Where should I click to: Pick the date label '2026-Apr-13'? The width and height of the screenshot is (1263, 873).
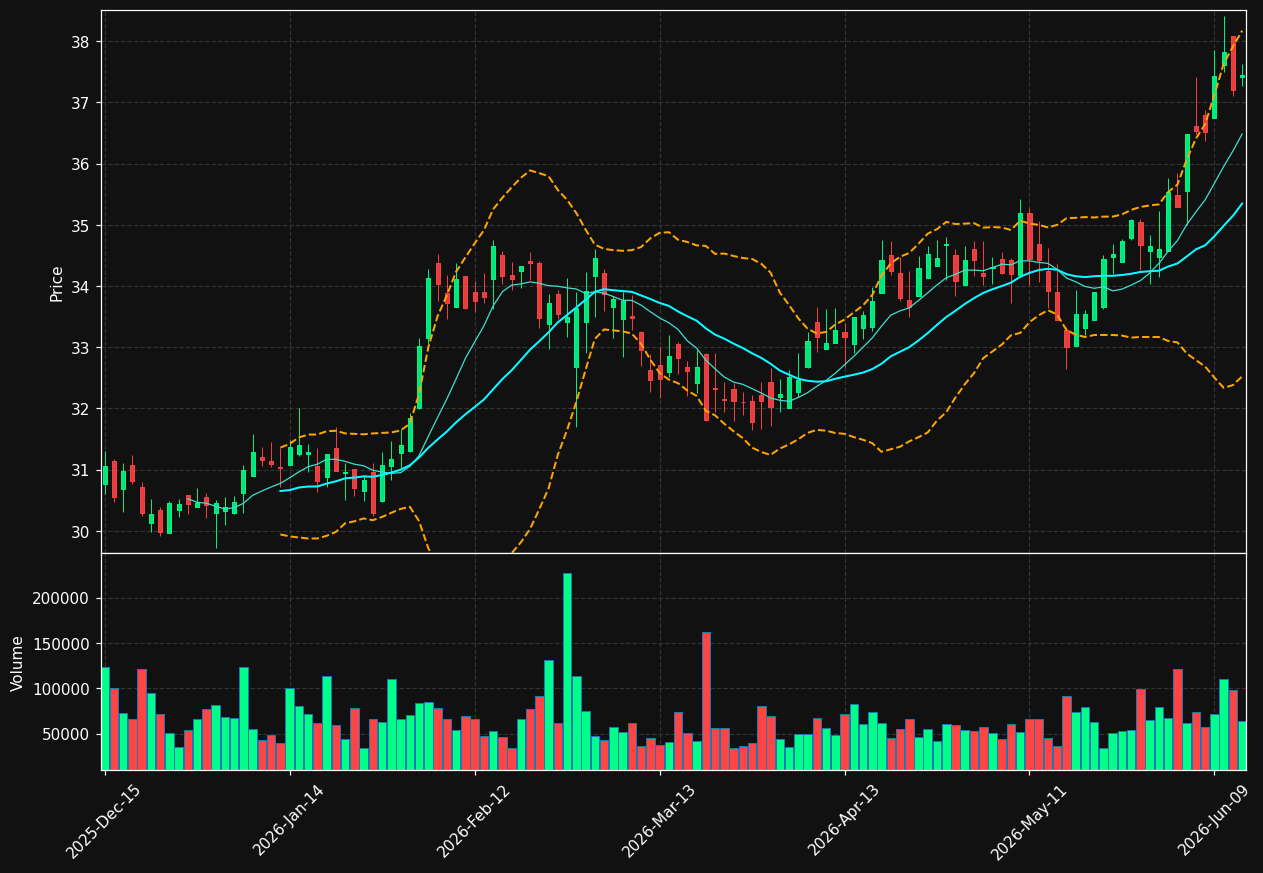coord(844,821)
